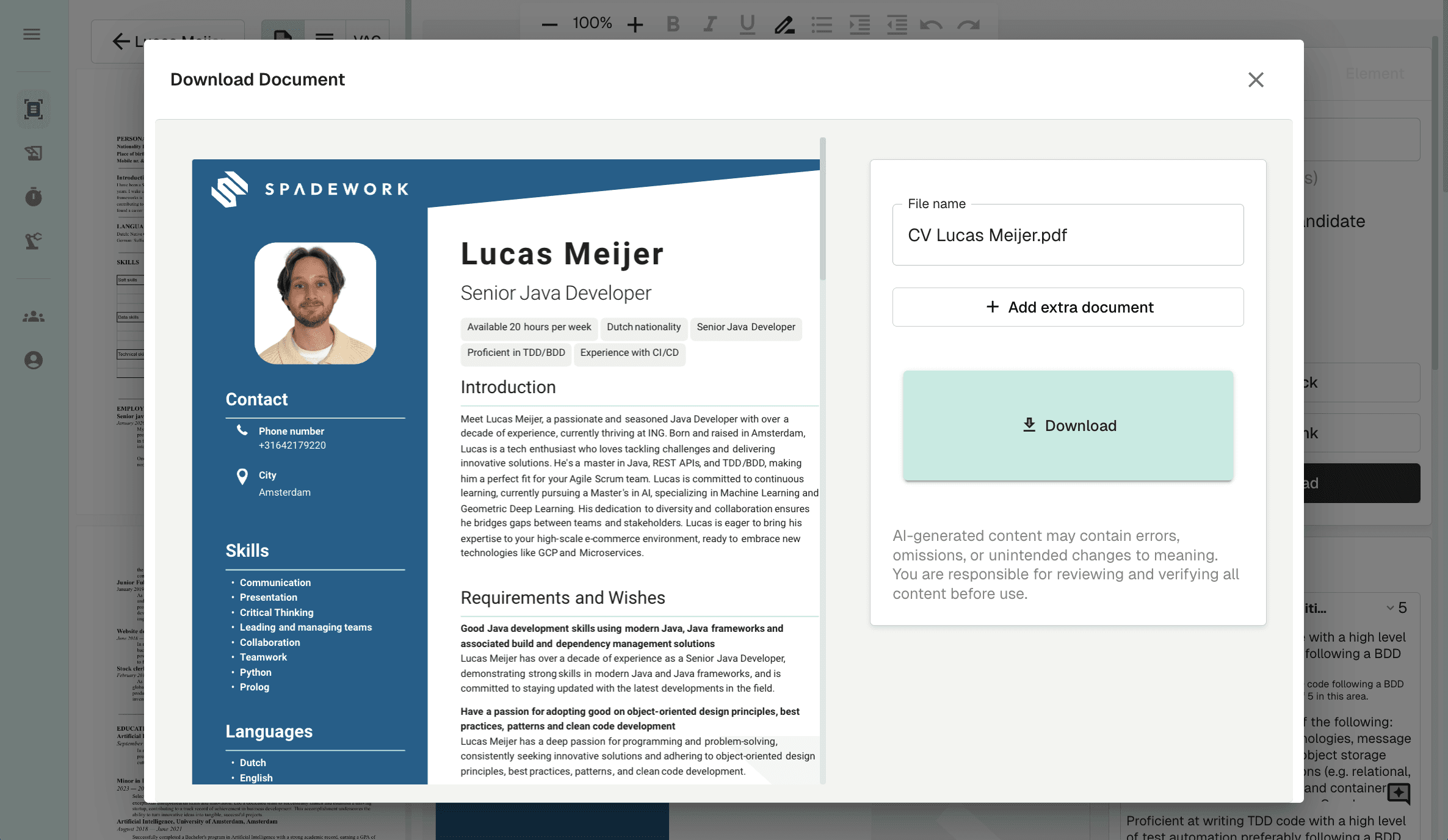Open the team members sidebar icon
The image size is (1448, 840).
coord(34,317)
